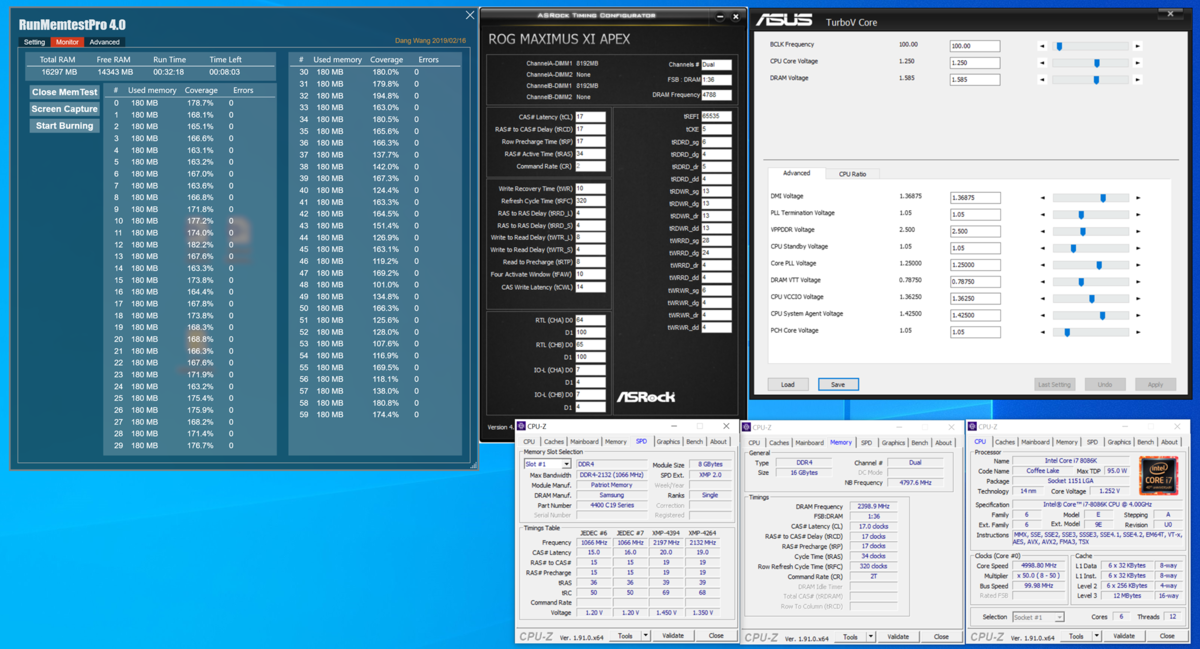
Task: Click the CPU-Z title icon in the SPD window
Action: [522, 427]
